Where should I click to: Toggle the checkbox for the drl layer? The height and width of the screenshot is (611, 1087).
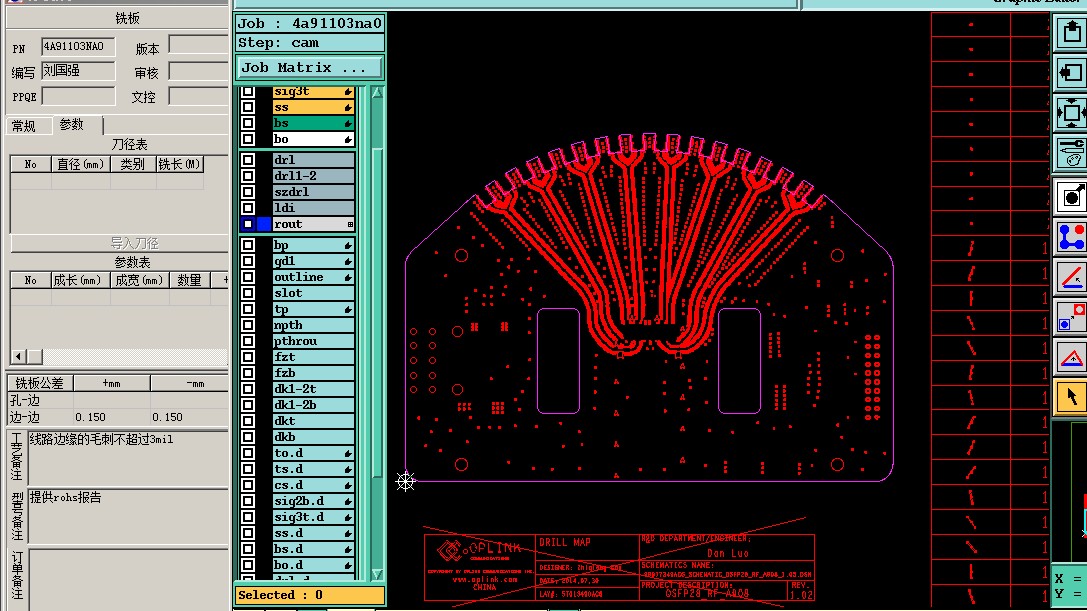click(x=248, y=160)
